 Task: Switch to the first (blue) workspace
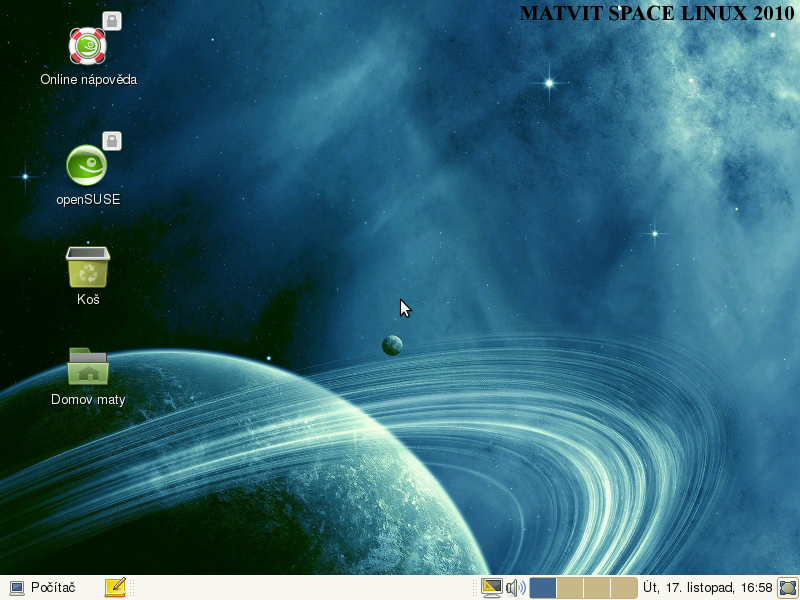(542, 588)
